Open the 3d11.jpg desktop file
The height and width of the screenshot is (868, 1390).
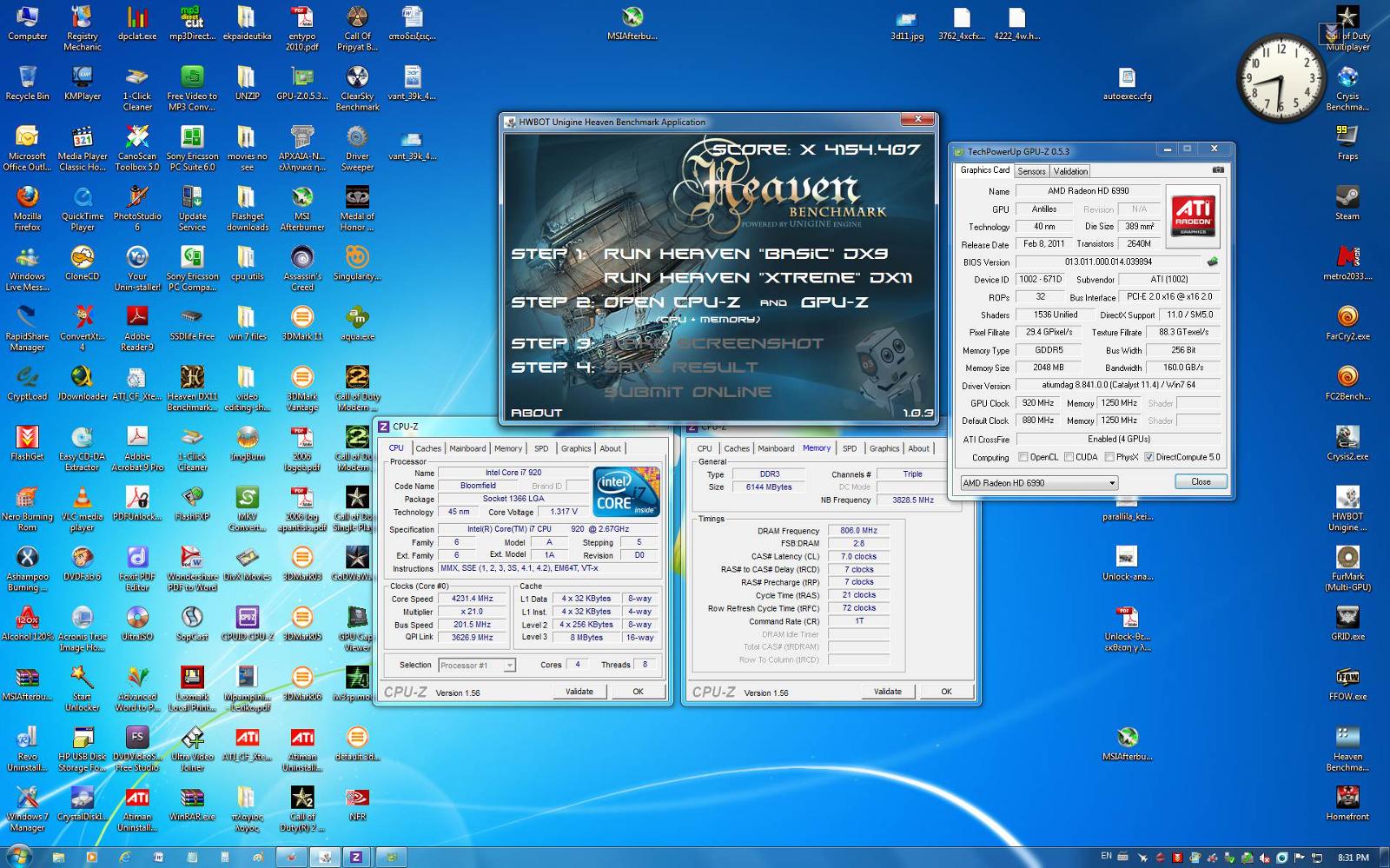tap(906, 24)
